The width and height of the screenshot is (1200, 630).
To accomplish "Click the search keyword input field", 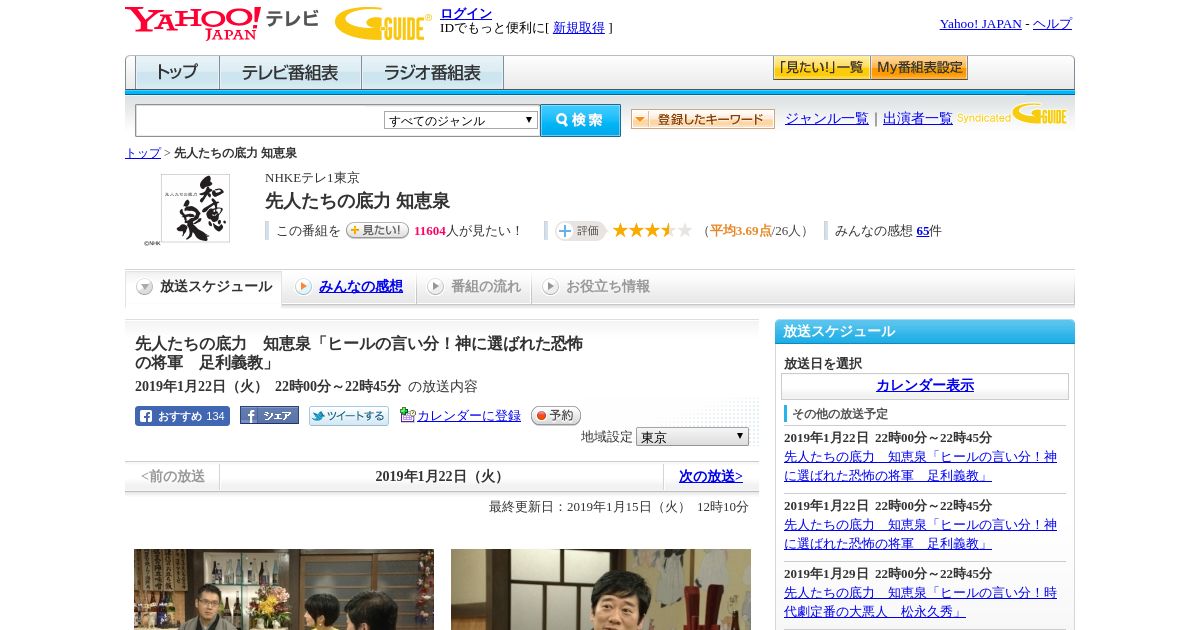I will tap(259, 120).
